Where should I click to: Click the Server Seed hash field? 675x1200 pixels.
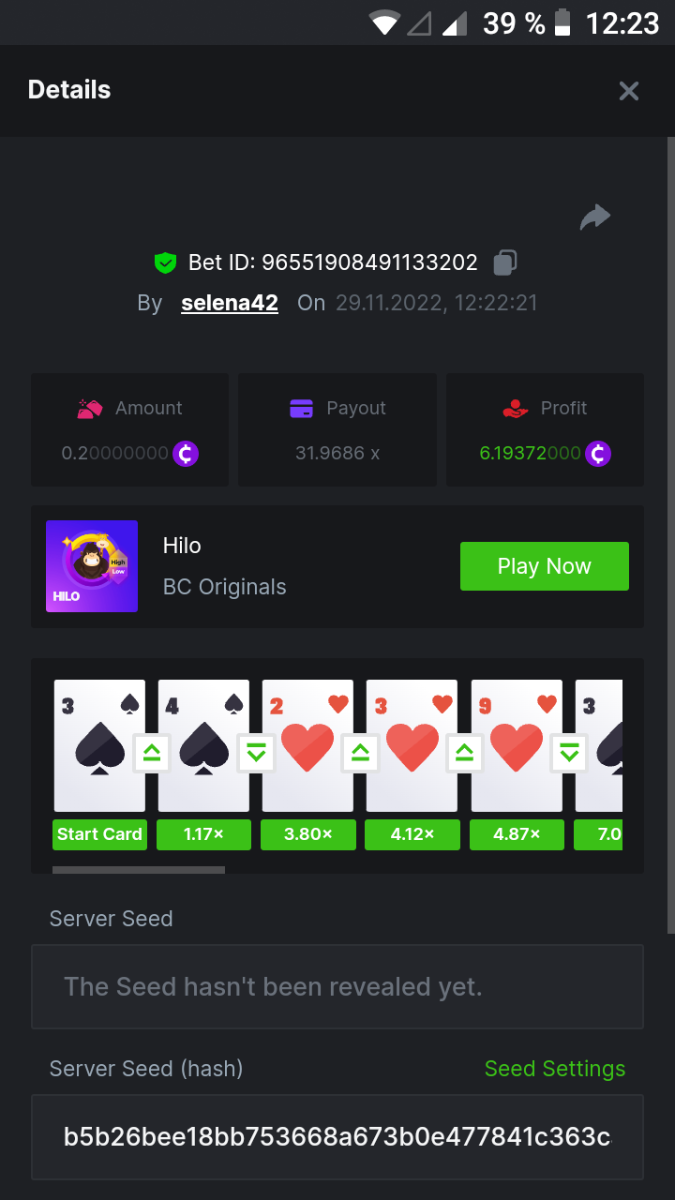(x=337, y=1137)
